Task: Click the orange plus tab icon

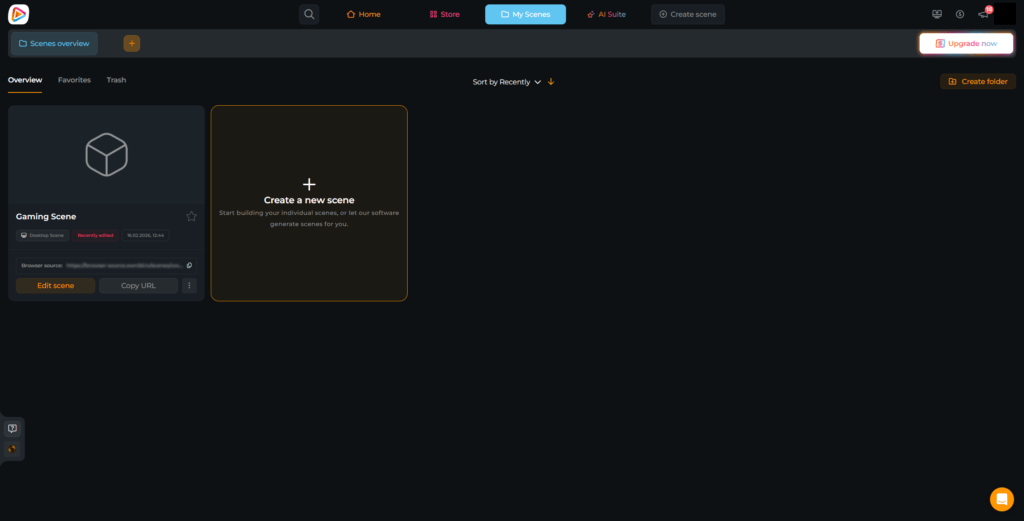Action: point(132,43)
